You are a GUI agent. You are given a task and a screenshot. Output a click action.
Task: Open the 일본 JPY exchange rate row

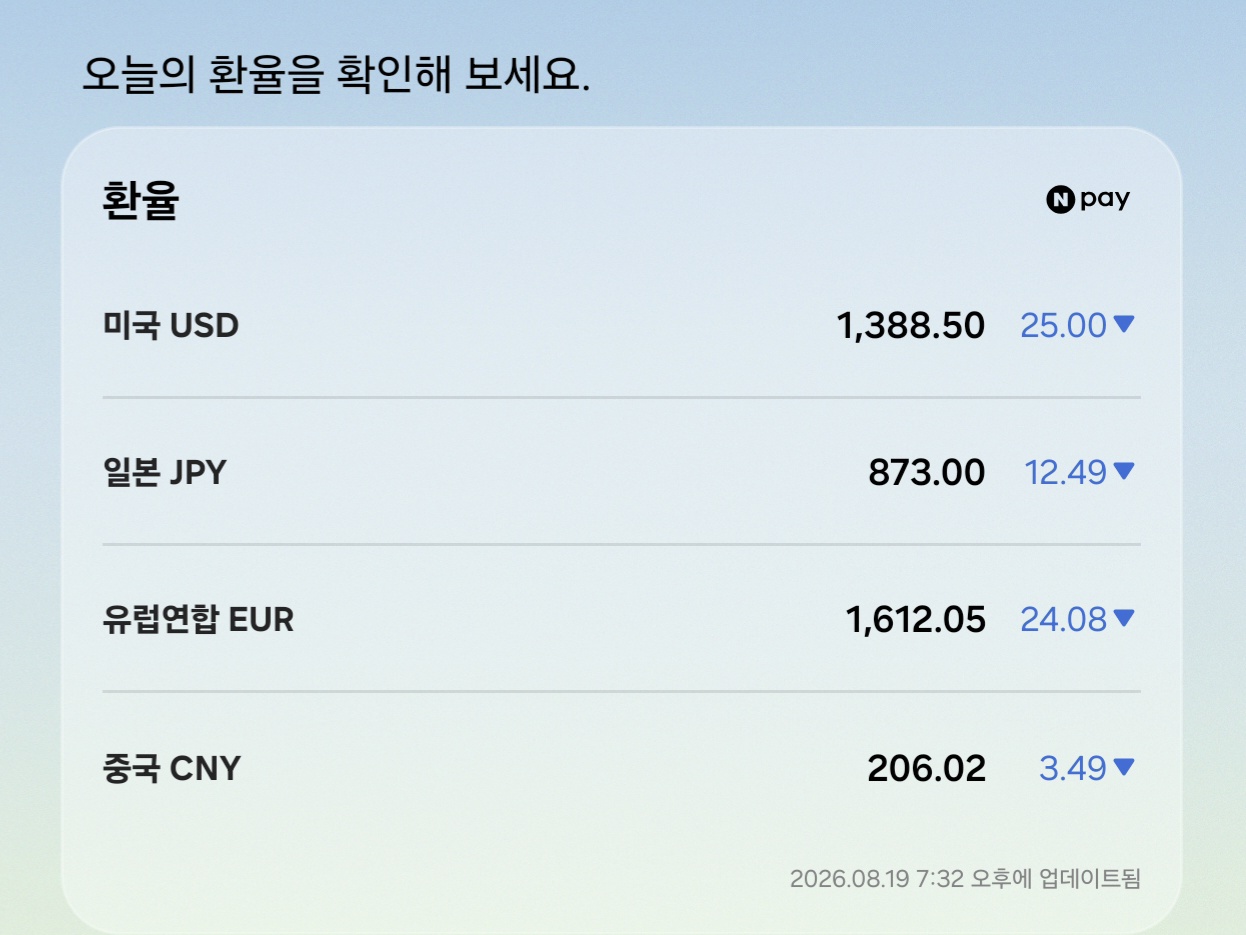tap(621, 472)
